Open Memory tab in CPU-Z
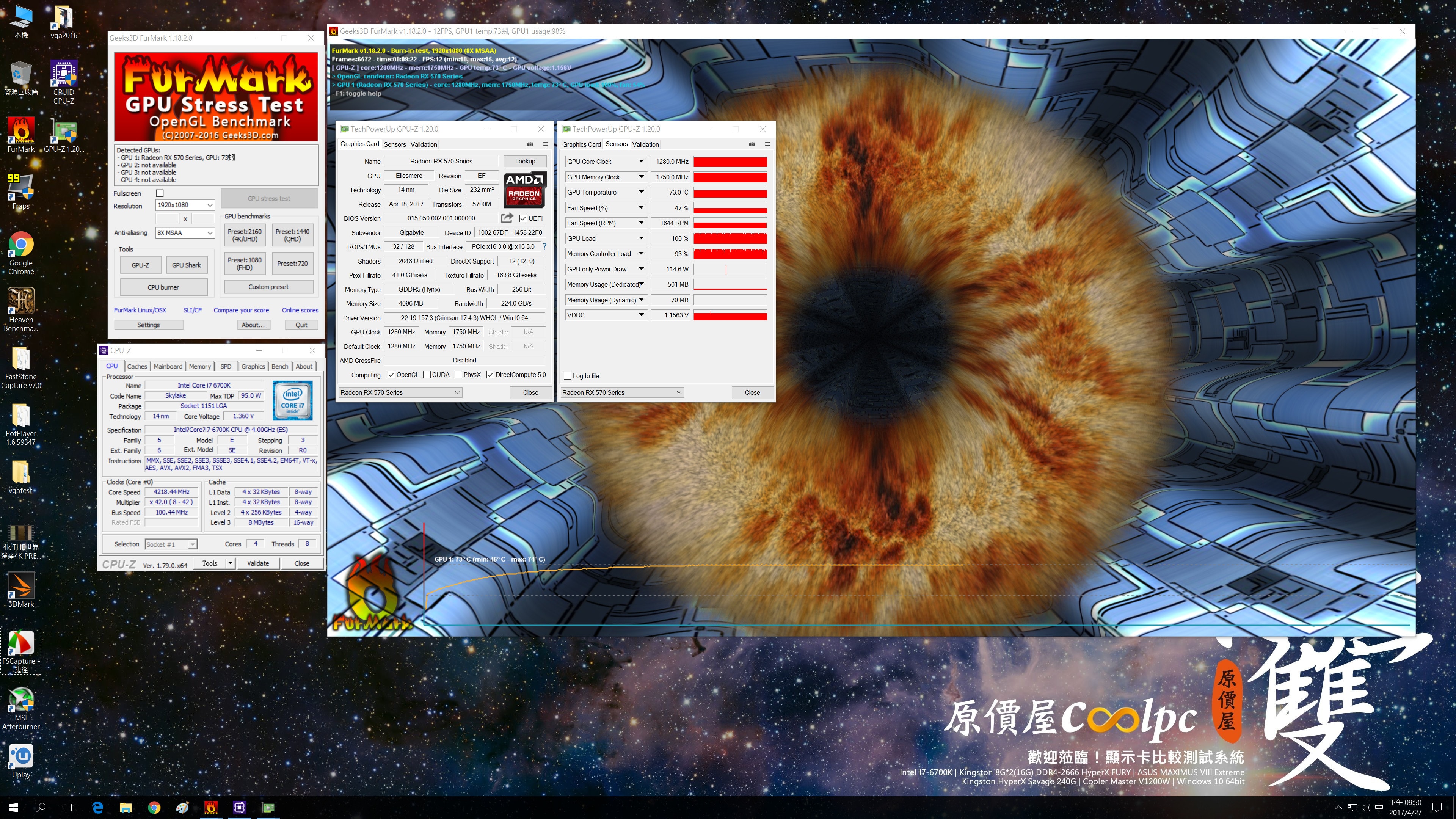This screenshot has width=1456, height=819. [199, 366]
